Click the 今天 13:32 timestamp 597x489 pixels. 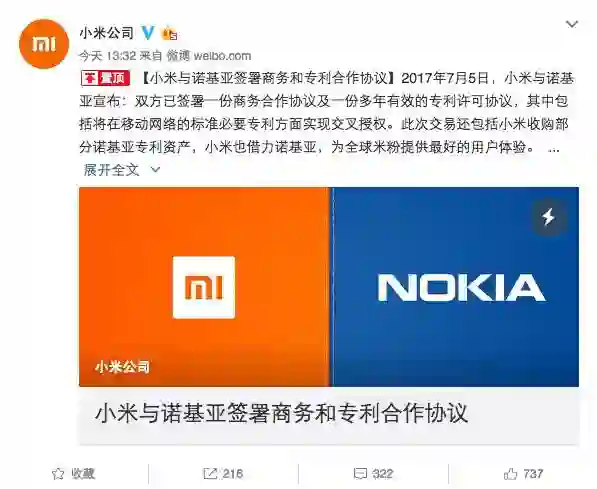tap(107, 56)
